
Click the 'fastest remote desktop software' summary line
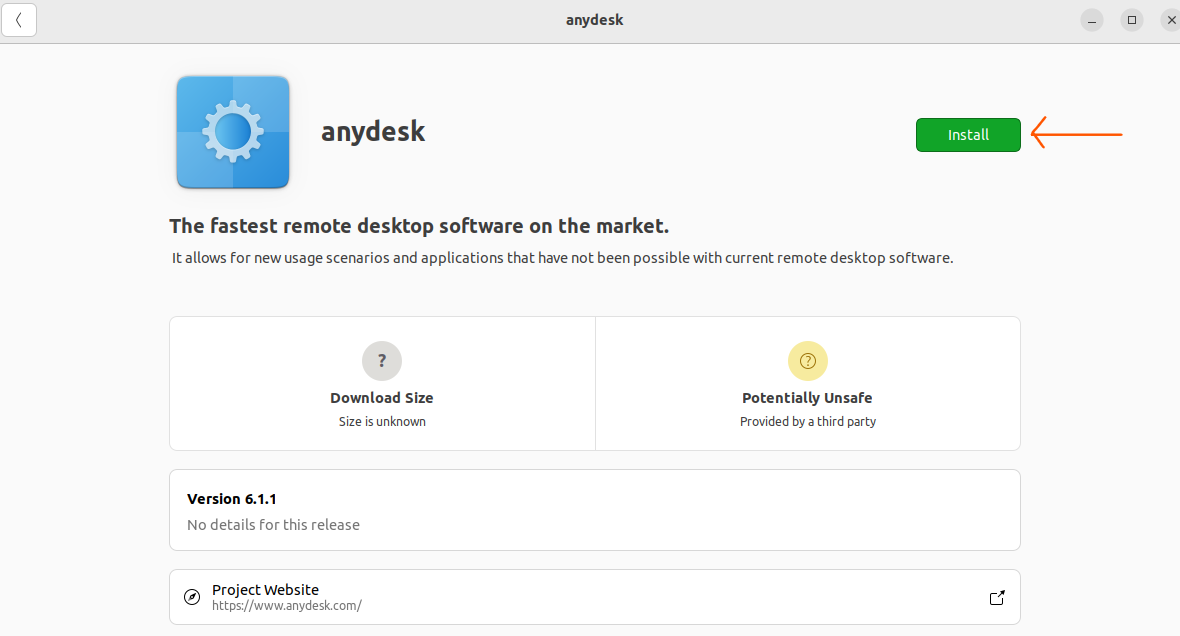tap(419, 226)
